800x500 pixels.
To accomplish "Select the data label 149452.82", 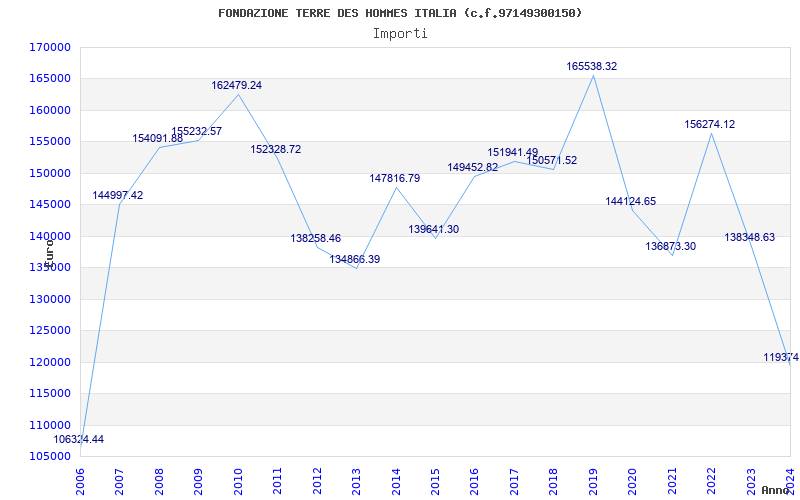I will coord(473,168).
